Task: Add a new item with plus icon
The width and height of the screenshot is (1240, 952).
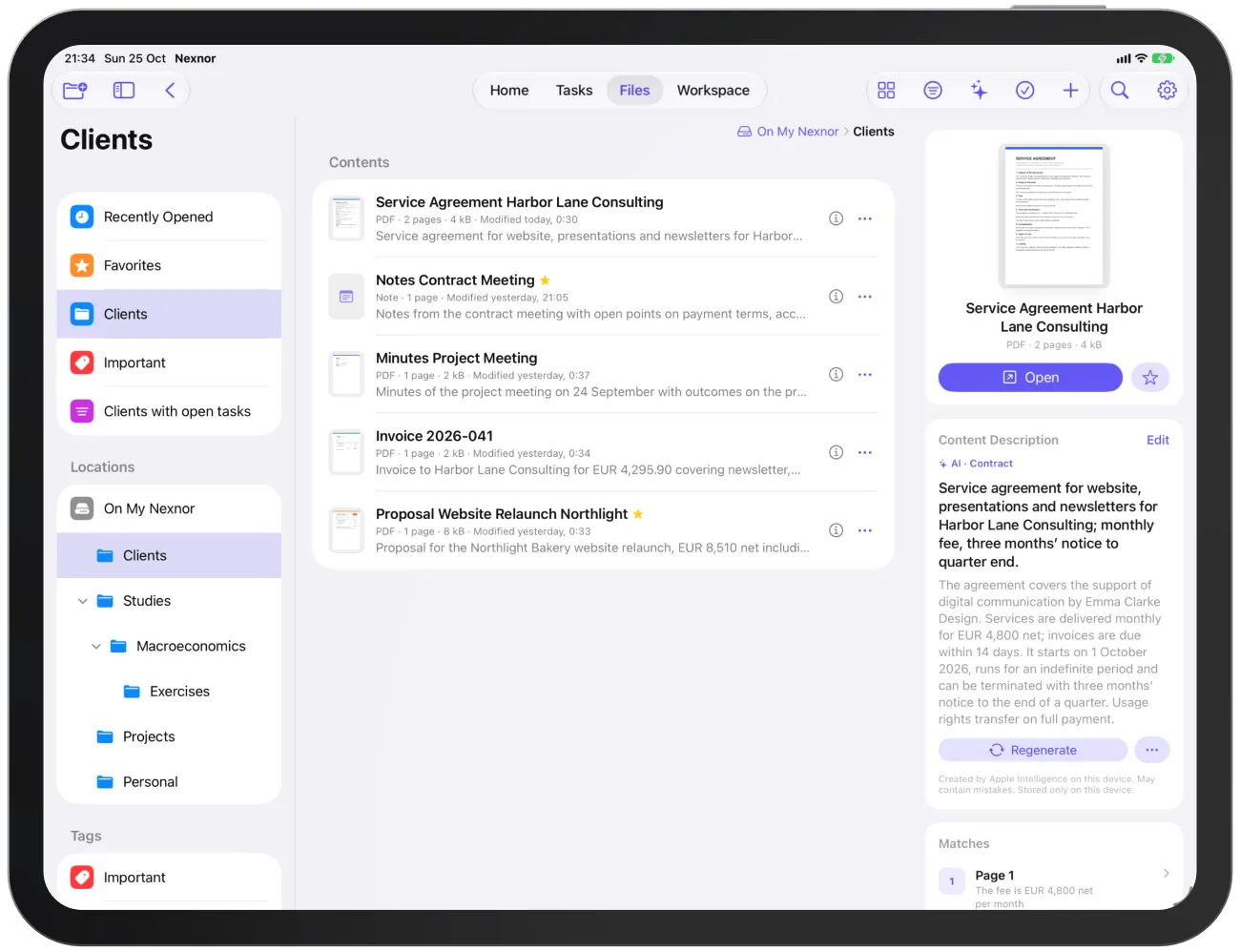Action: click(x=1070, y=91)
